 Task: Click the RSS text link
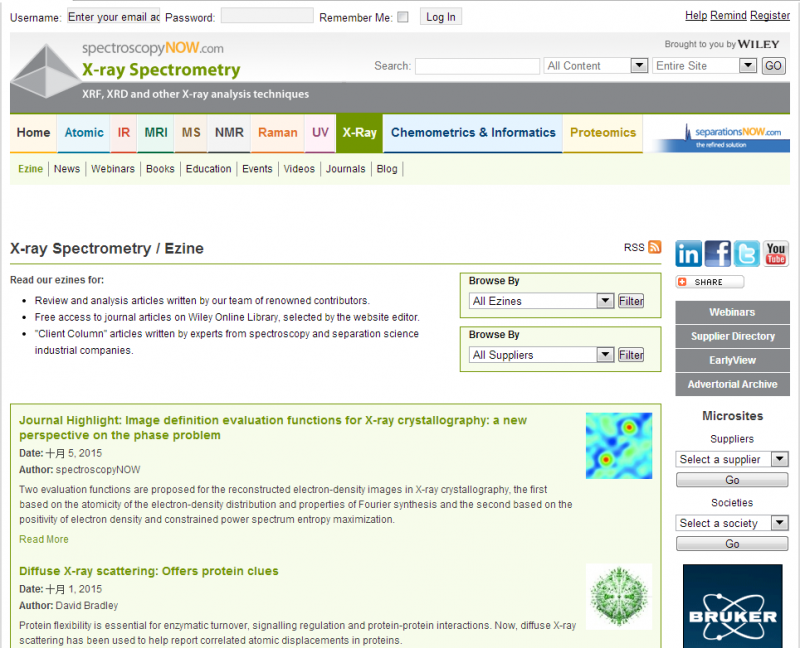[634, 247]
